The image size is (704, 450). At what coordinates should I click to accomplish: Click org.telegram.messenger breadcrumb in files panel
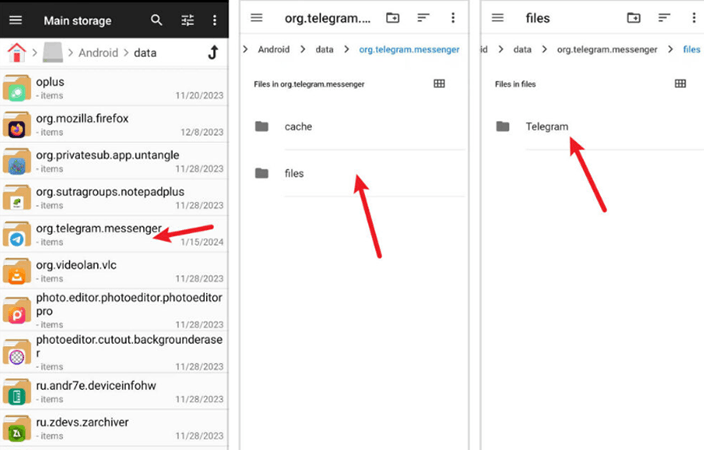coord(607,49)
